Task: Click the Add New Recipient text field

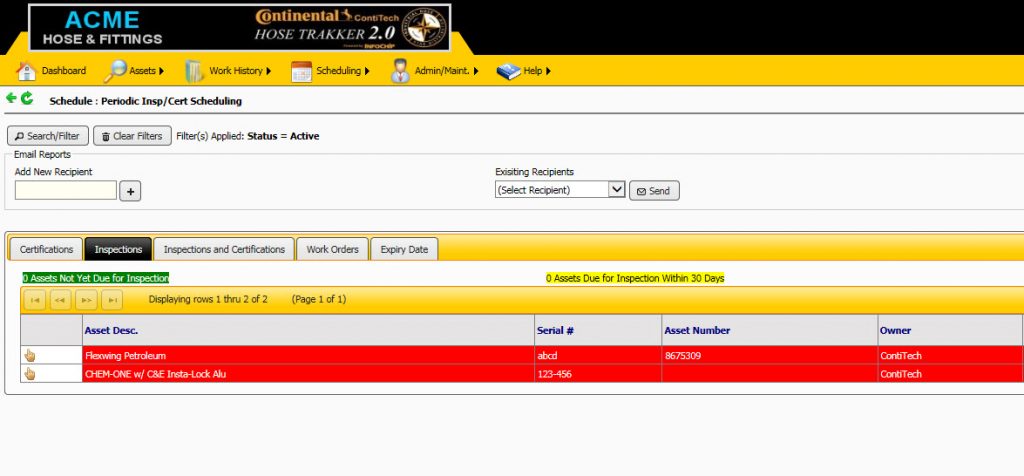Action: tap(66, 190)
